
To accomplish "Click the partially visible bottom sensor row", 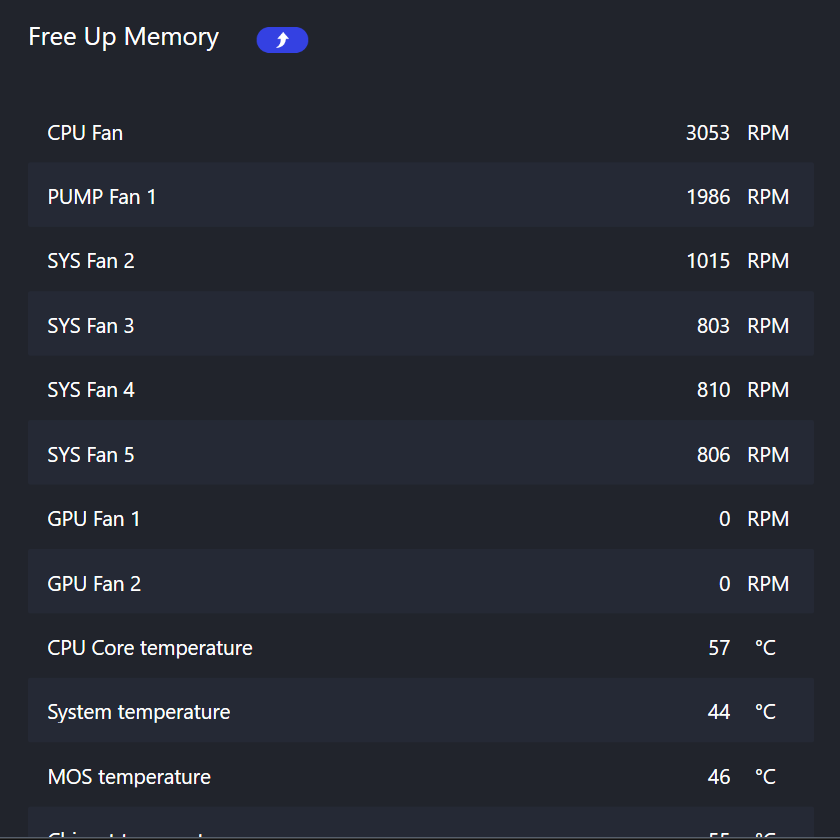I will point(421,822).
